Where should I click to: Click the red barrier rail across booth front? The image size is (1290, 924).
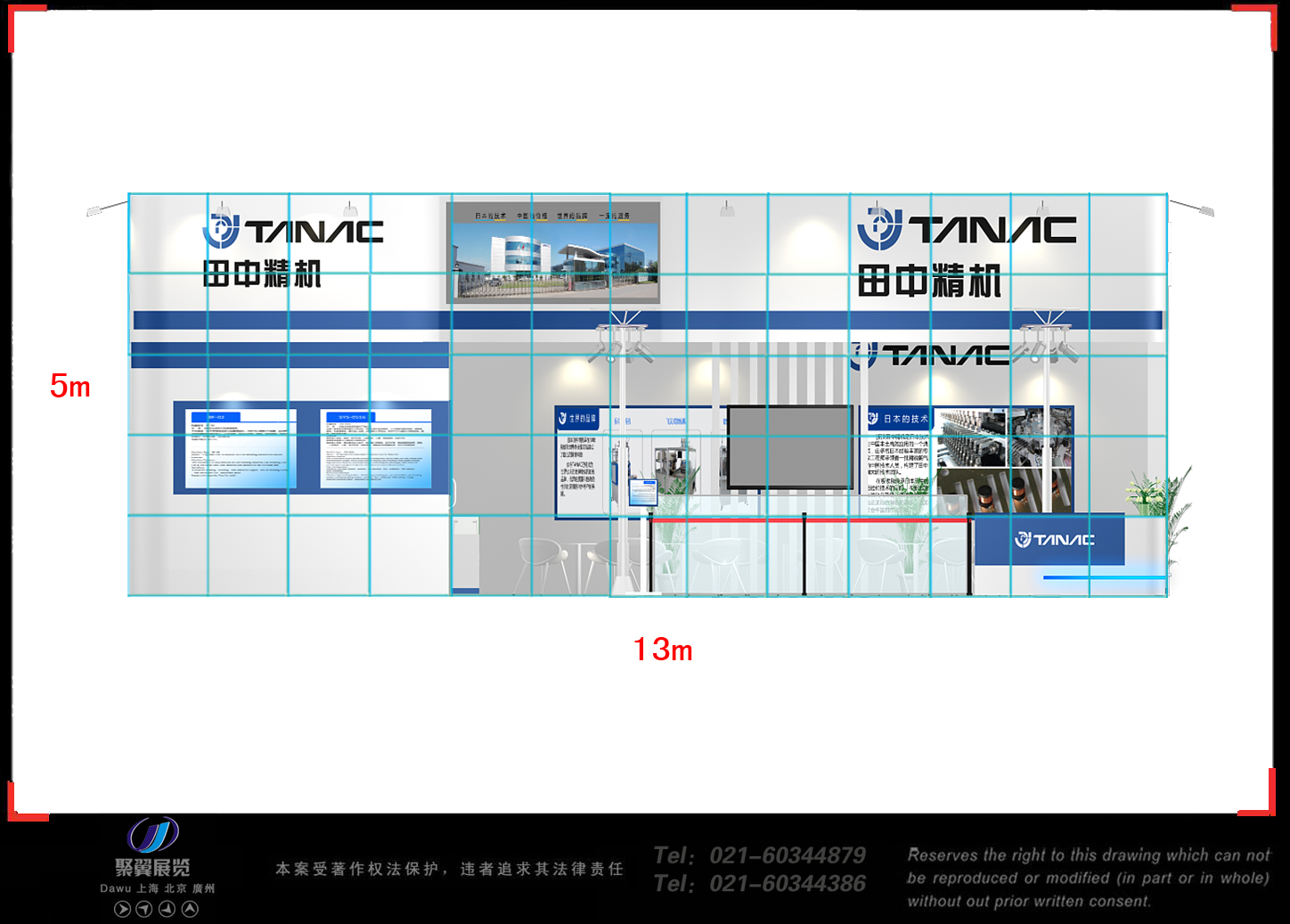coord(811,520)
